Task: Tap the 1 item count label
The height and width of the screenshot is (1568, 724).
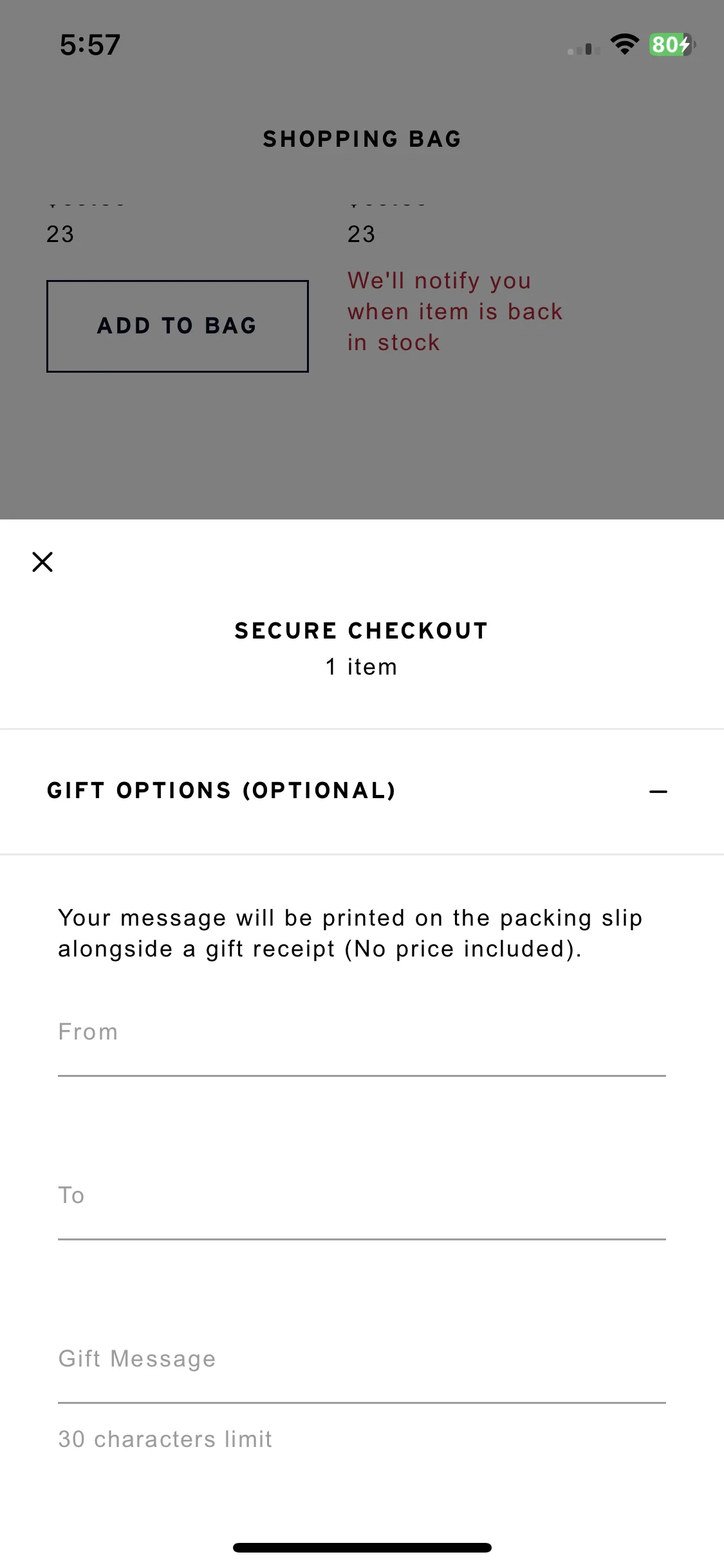Action: point(361,667)
